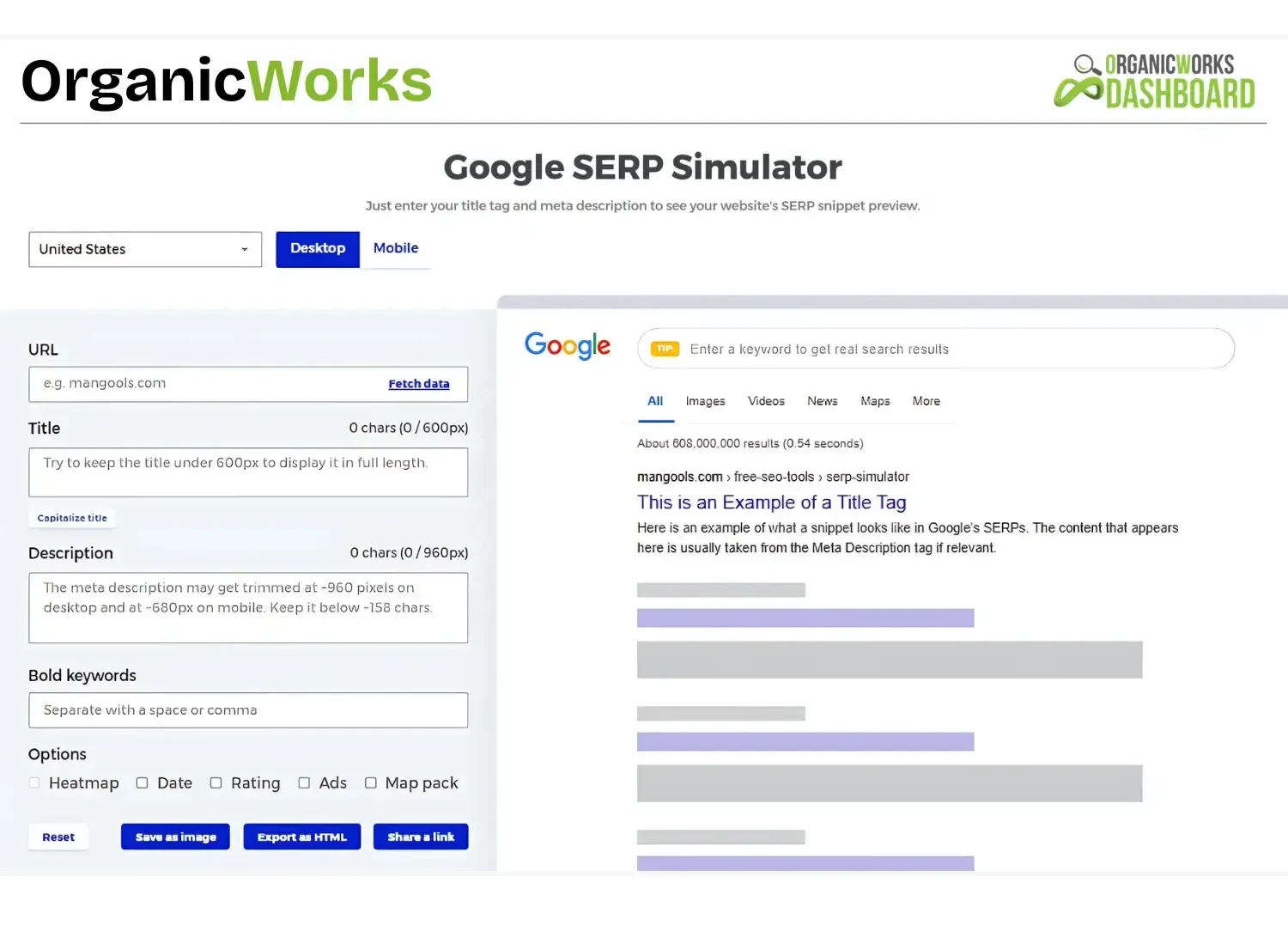Select the Videos search tab
1288x931 pixels.
point(766,401)
